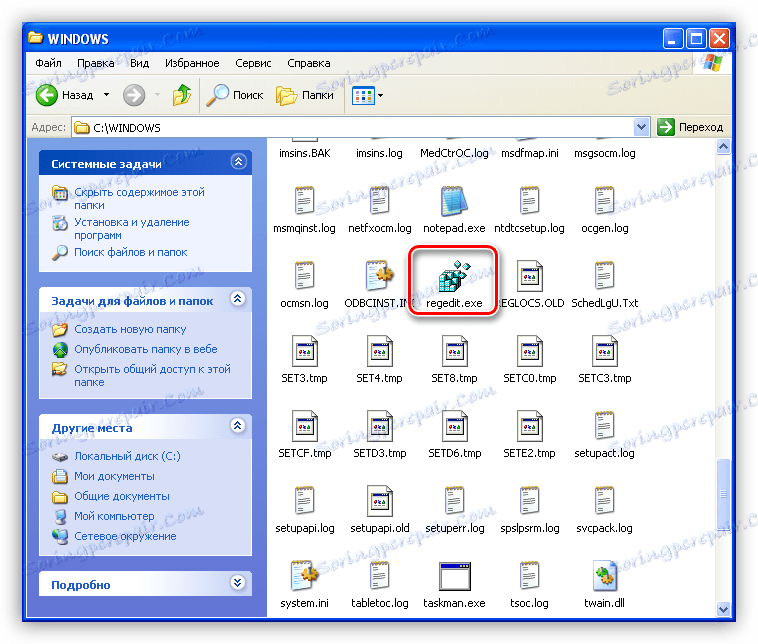758x644 pixels.
Task: Select the SETC3.tmp file icon
Action: tap(604, 351)
